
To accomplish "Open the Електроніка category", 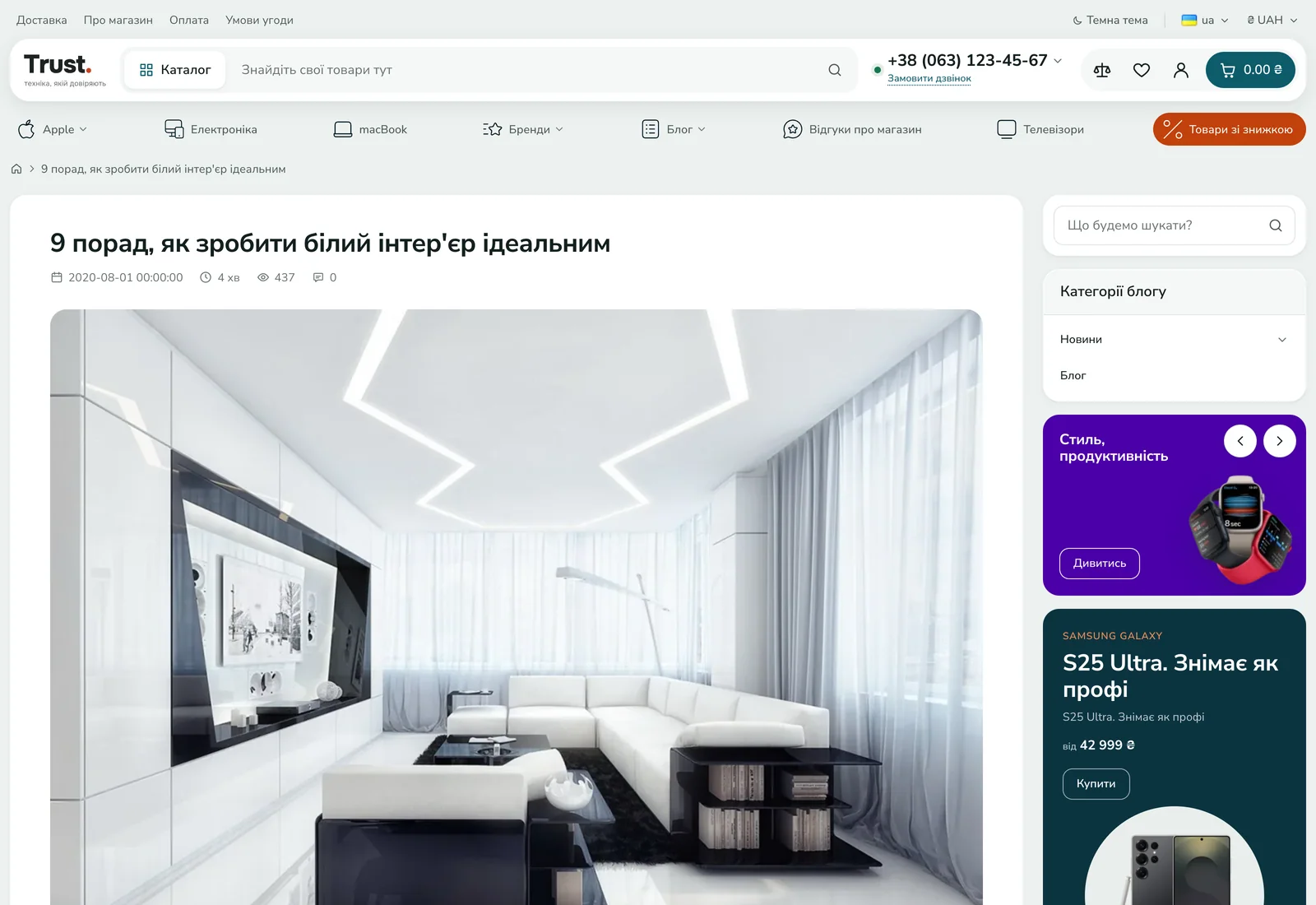I will (211, 129).
